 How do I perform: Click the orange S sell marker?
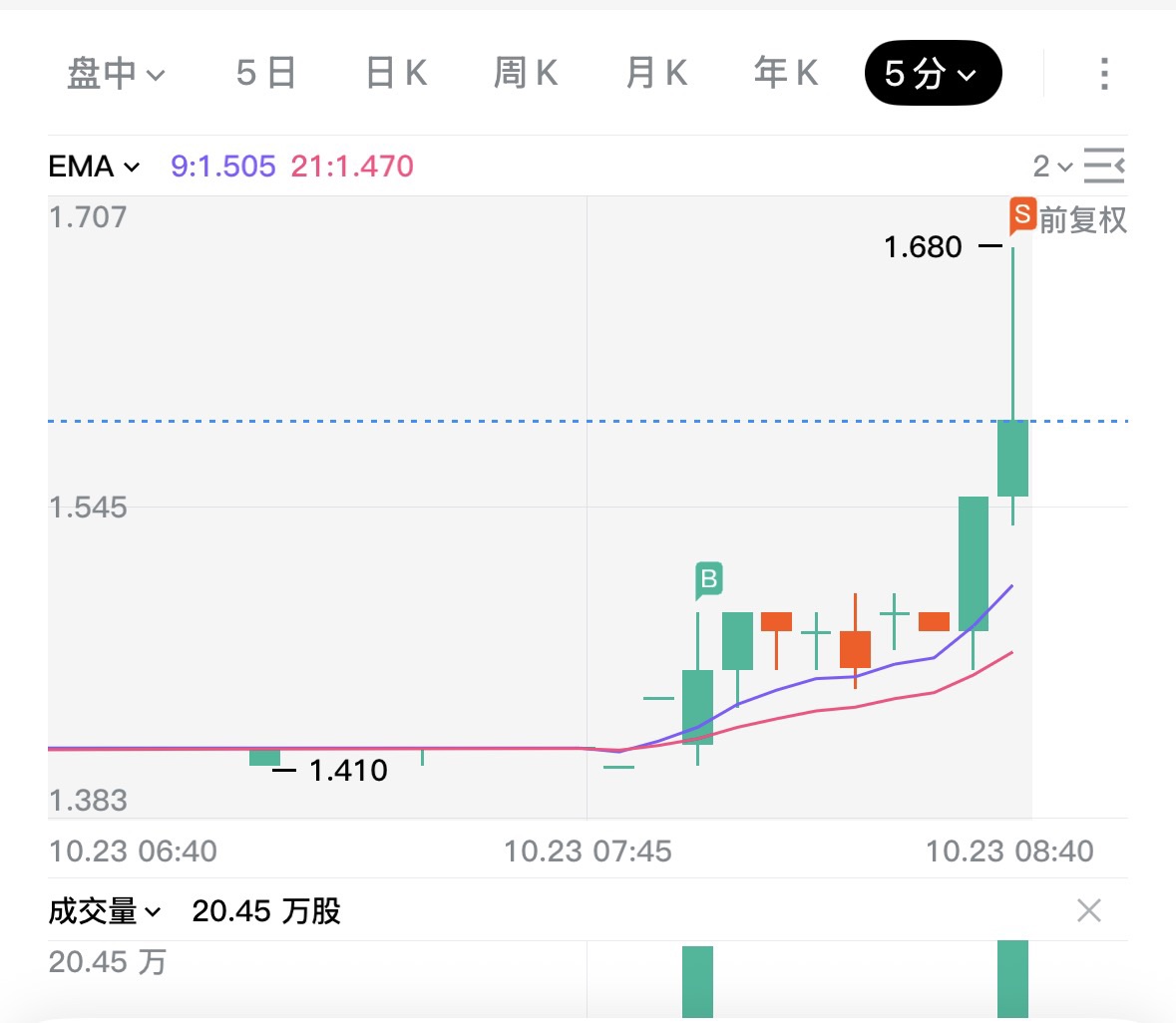pyautogui.click(x=1021, y=214)
